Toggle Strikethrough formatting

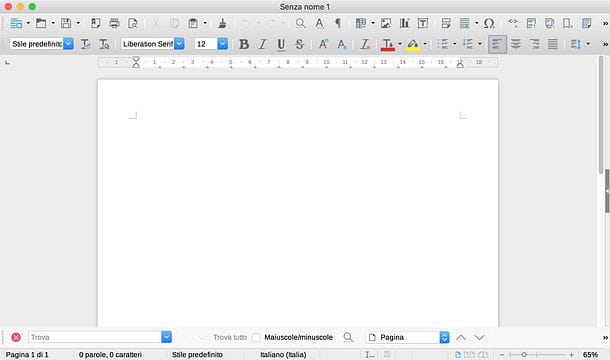[299, 44]
